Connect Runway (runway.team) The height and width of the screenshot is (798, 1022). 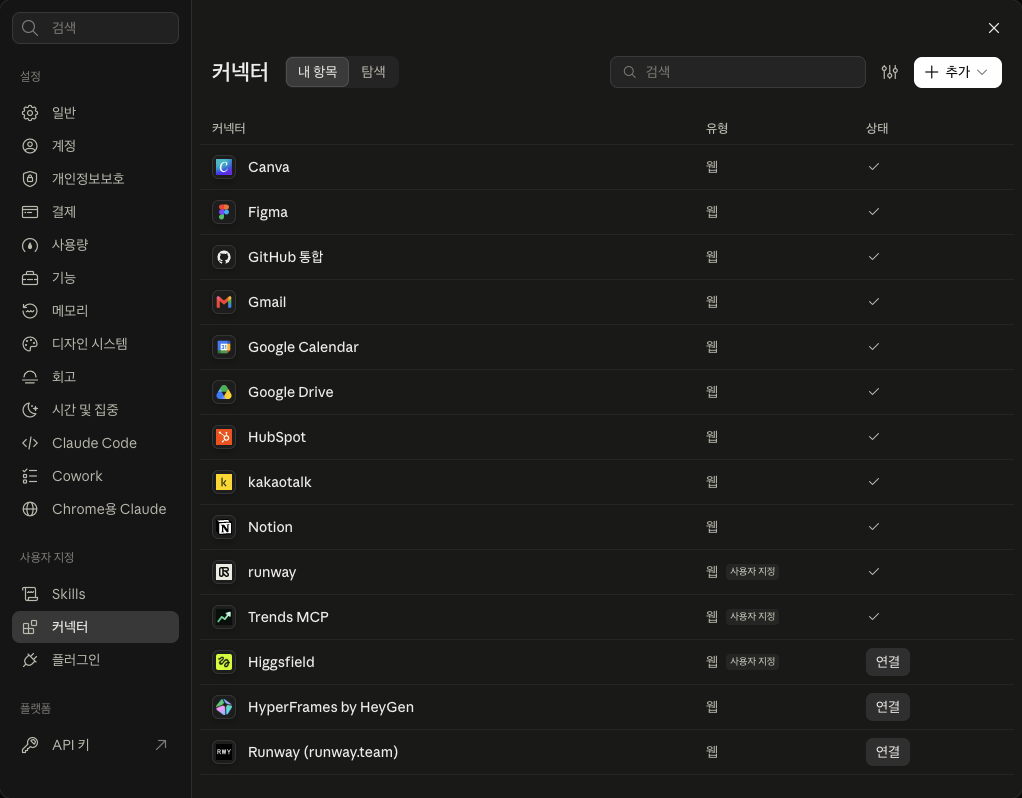888,752
